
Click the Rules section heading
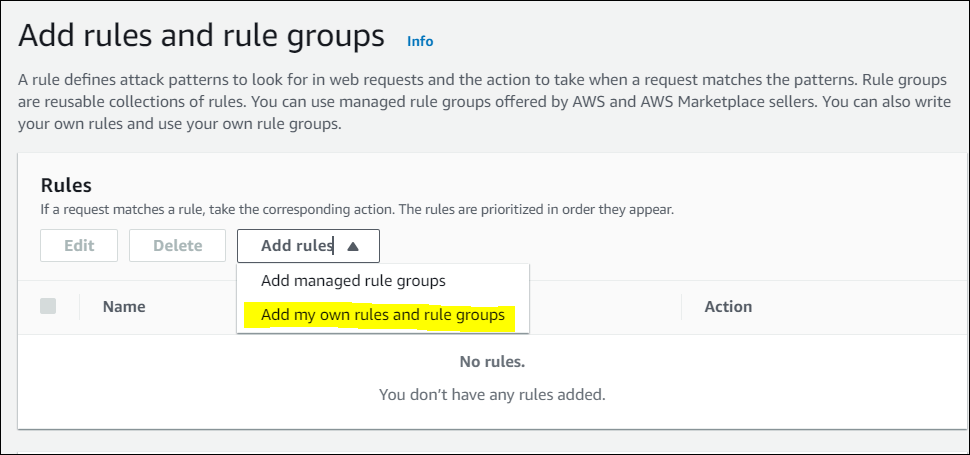tap(66, 185)
